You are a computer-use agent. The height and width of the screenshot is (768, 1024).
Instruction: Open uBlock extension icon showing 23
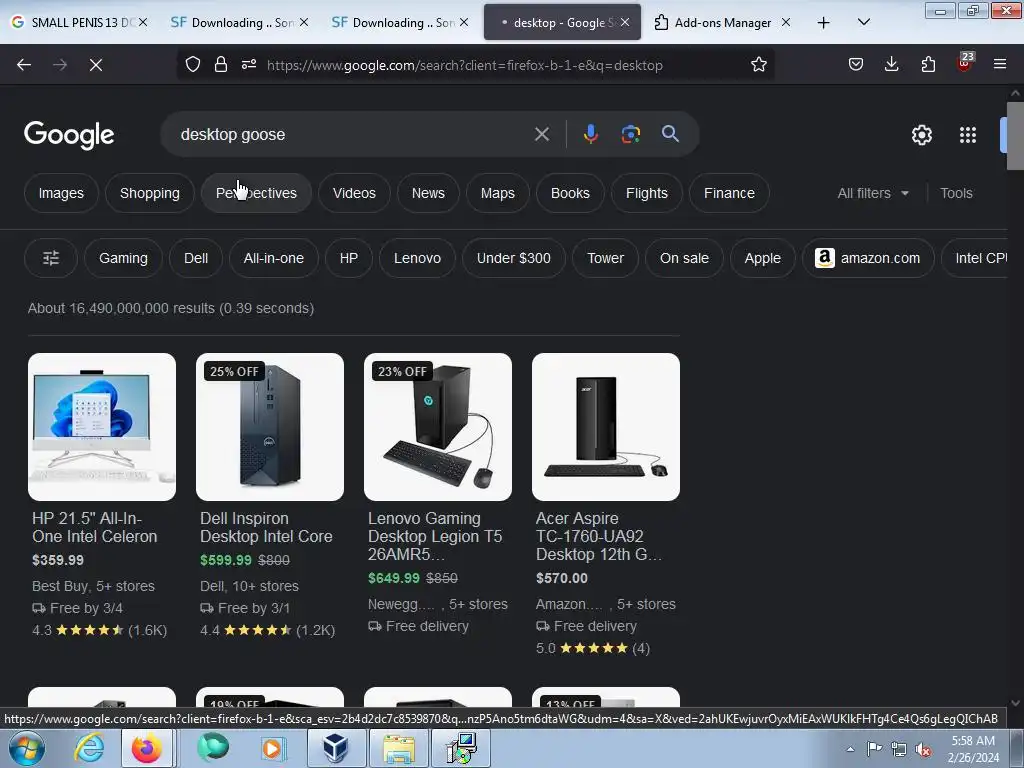(965, 63)
